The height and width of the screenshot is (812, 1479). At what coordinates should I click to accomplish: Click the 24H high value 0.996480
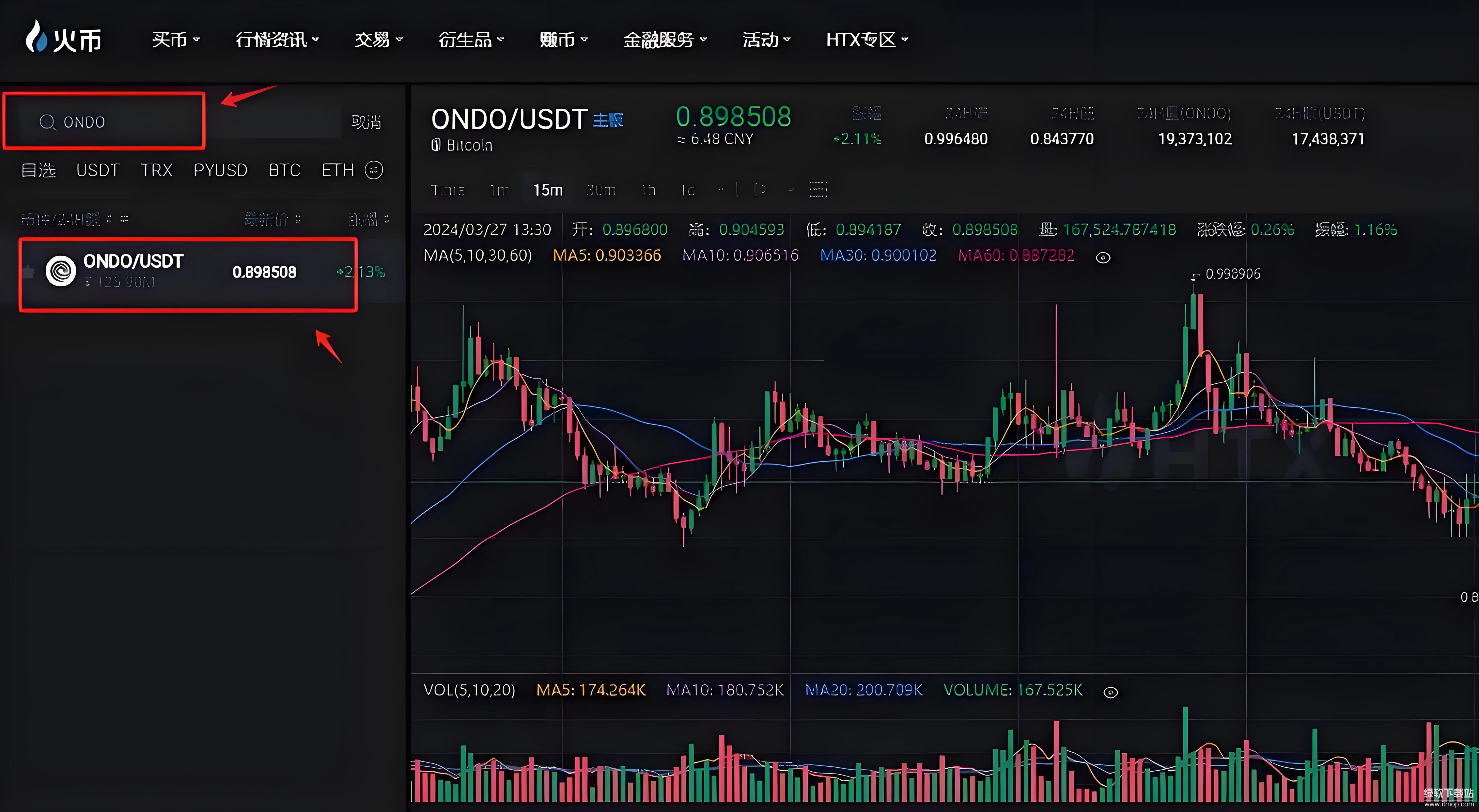pos(956,139)
